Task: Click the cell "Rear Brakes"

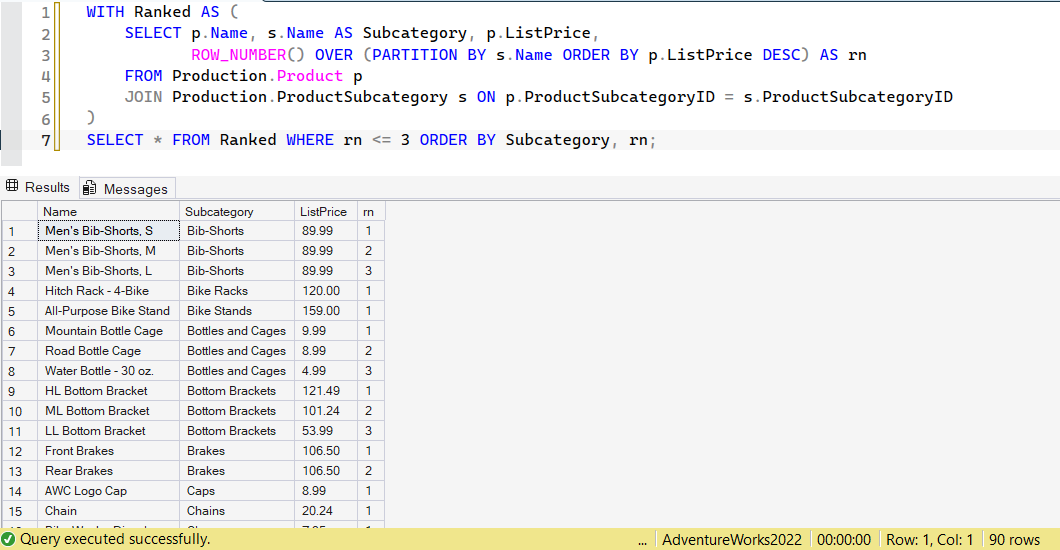Action: coord(108,471)
